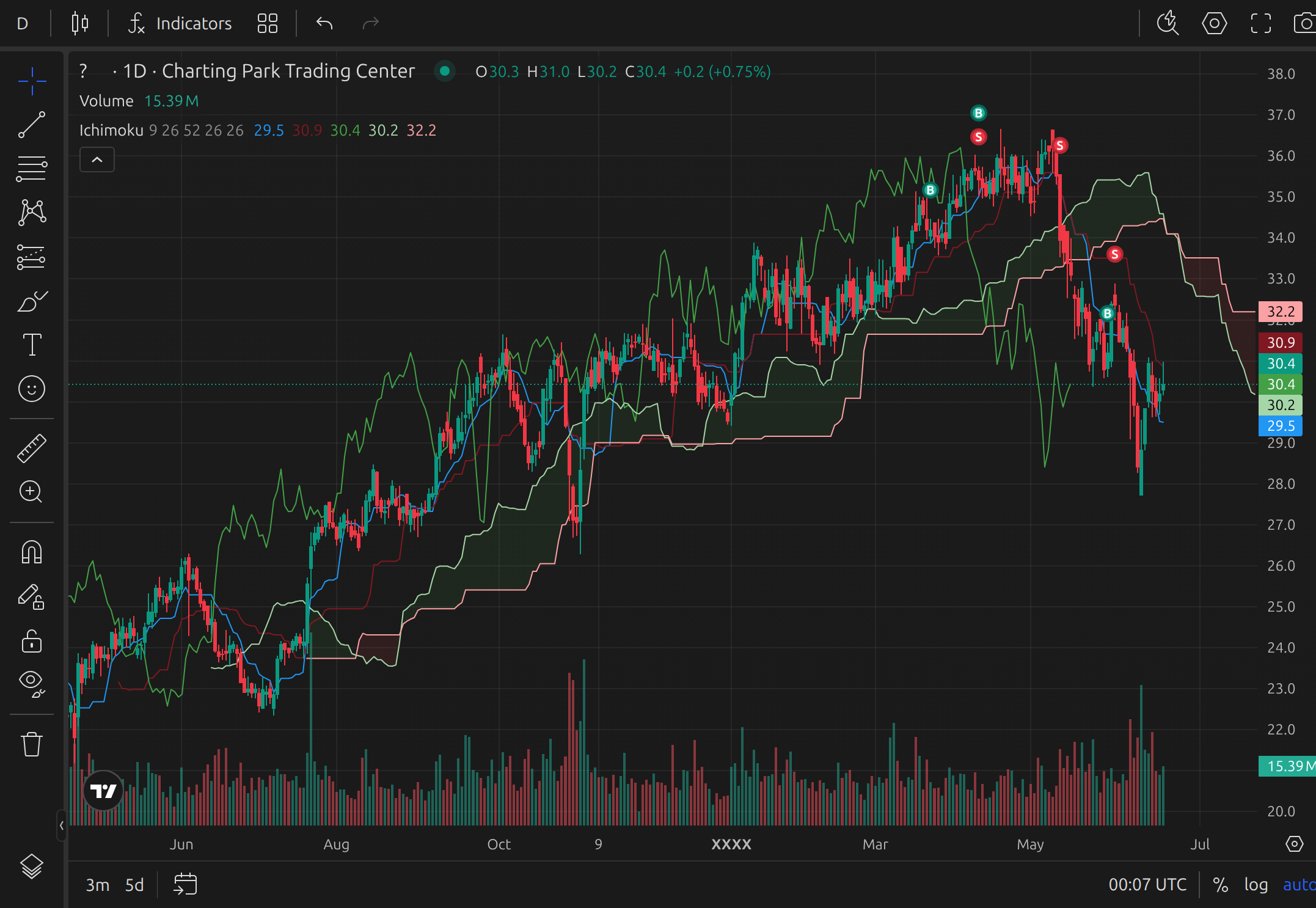Enable log scale button
This screenshot has height=908, width=1316.
(x=1256, y=885)
